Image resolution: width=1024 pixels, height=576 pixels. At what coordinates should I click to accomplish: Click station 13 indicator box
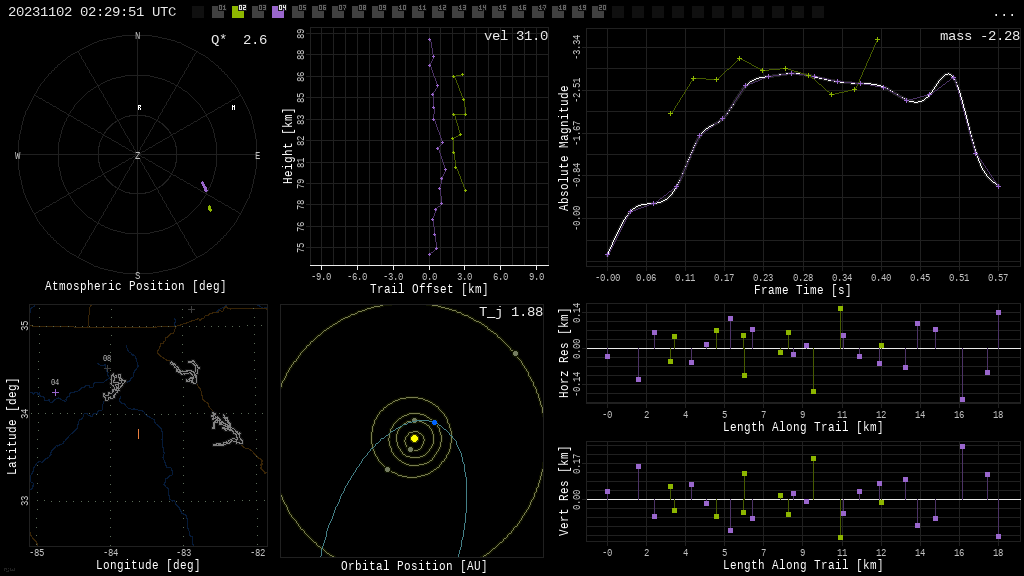[458, 12]
